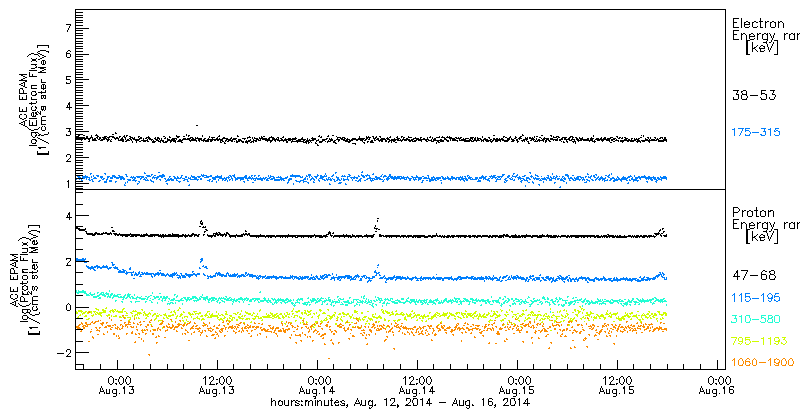Image resolution: width=800 pixels, height=410 pixels.
Task: Click the 310-580 cyan proton legend label
Action: [756, 319]
